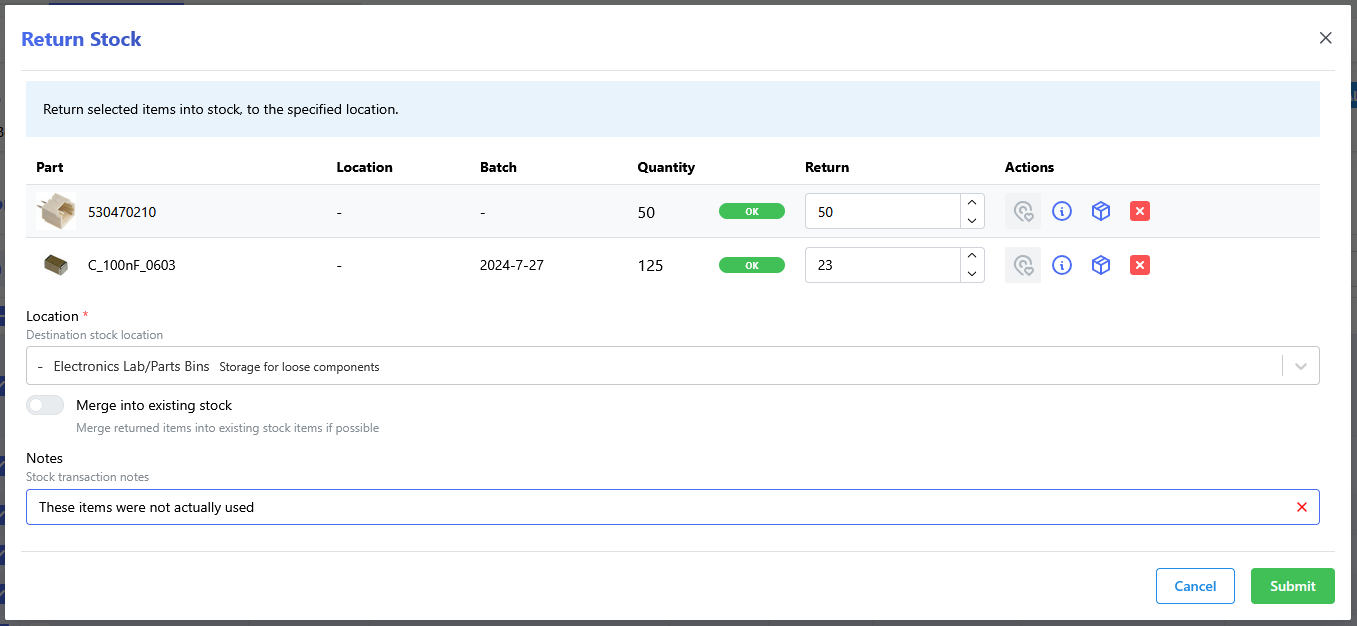Click info icon for 530470210 row
Screen dimensions: 1357x626
coord(1062,211)
